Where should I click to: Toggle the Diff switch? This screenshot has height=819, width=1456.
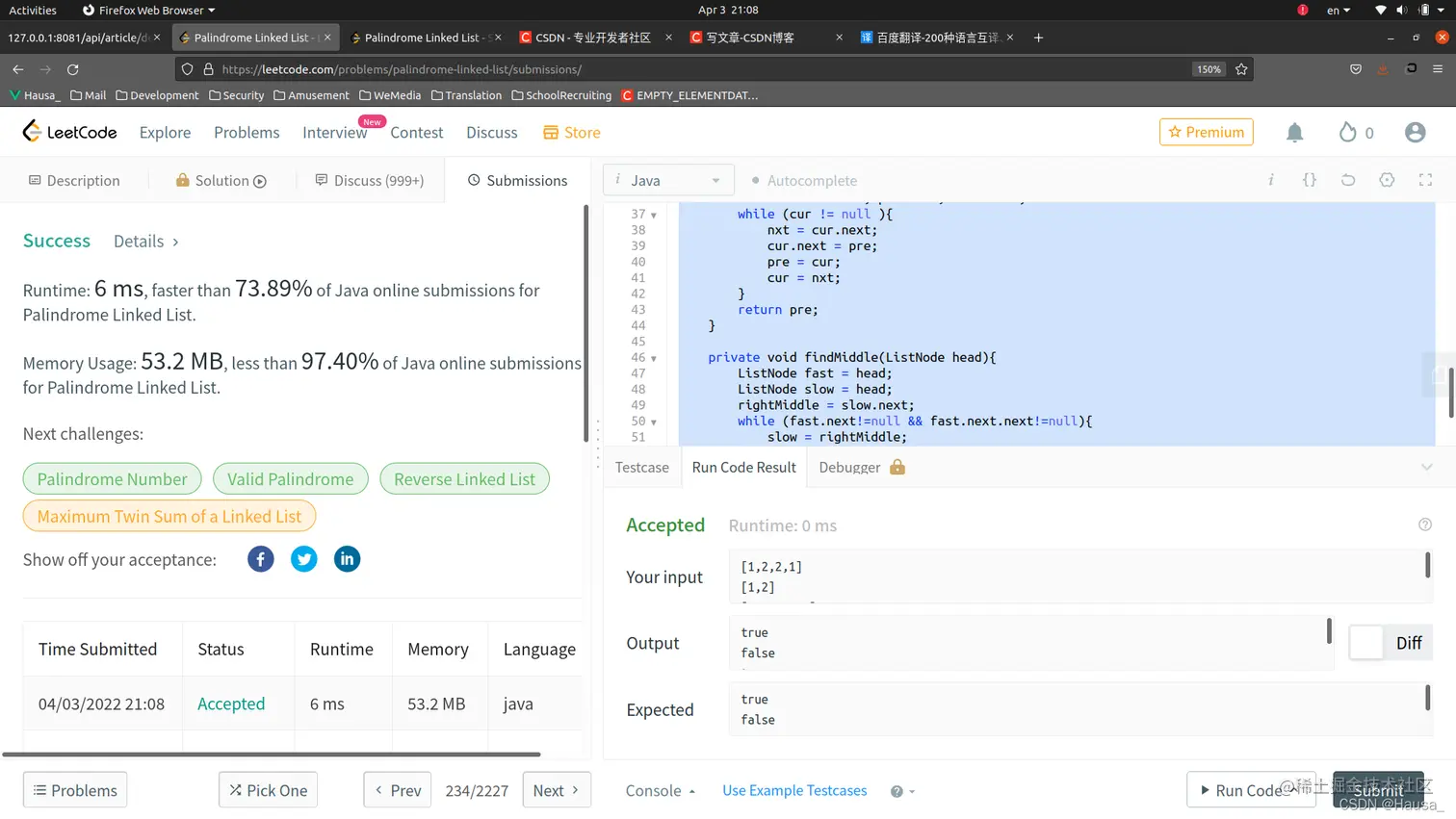(x=1391, y=643)
